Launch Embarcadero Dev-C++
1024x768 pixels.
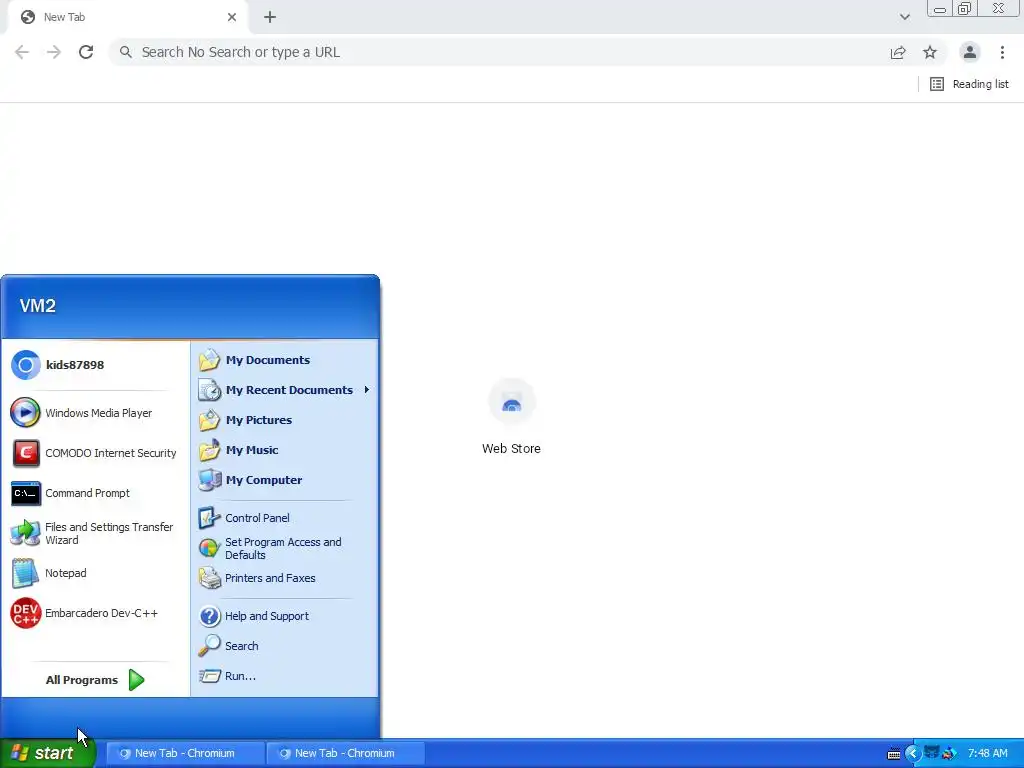94,613
